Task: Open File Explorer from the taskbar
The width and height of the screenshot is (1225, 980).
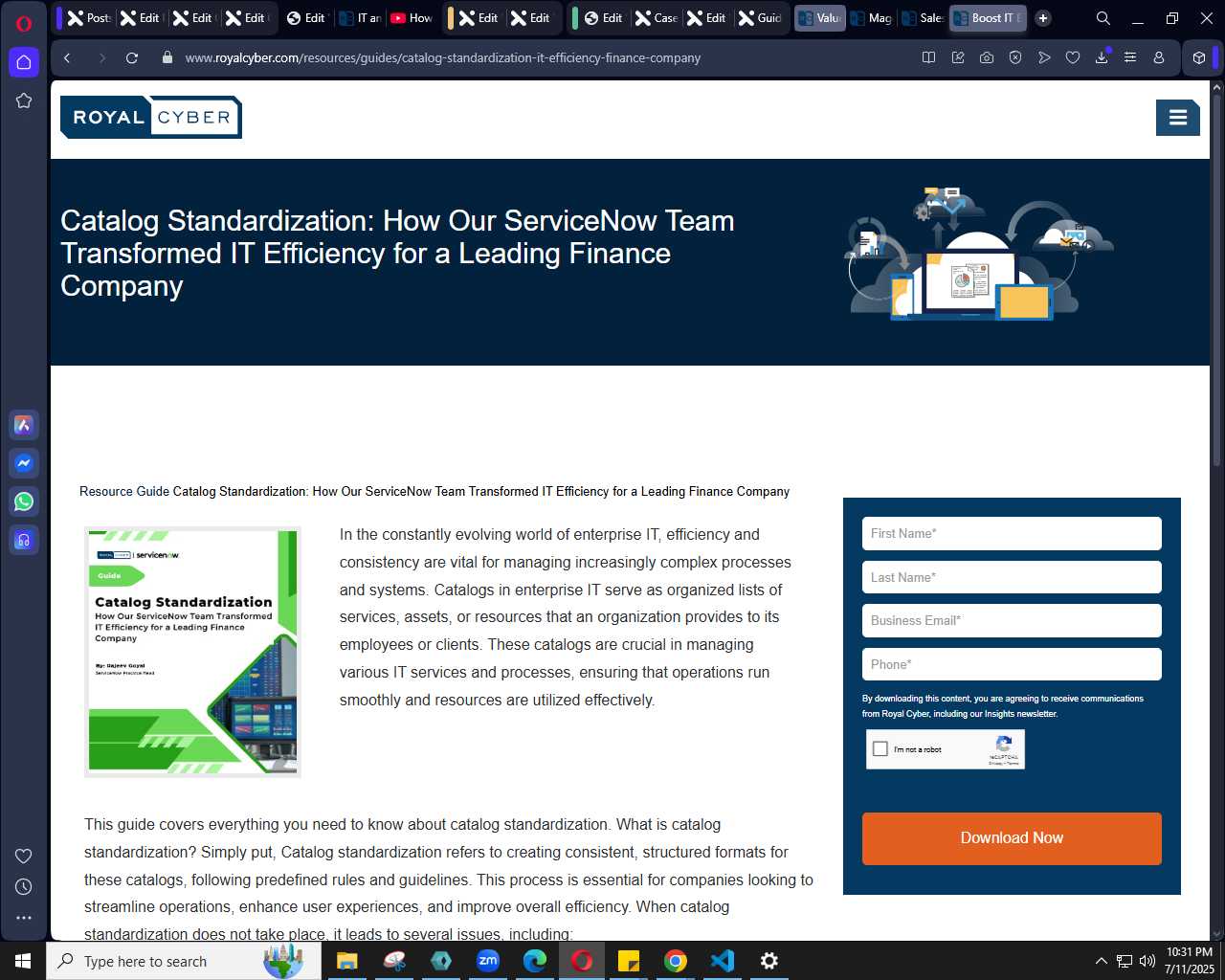Action: (346, 961)
